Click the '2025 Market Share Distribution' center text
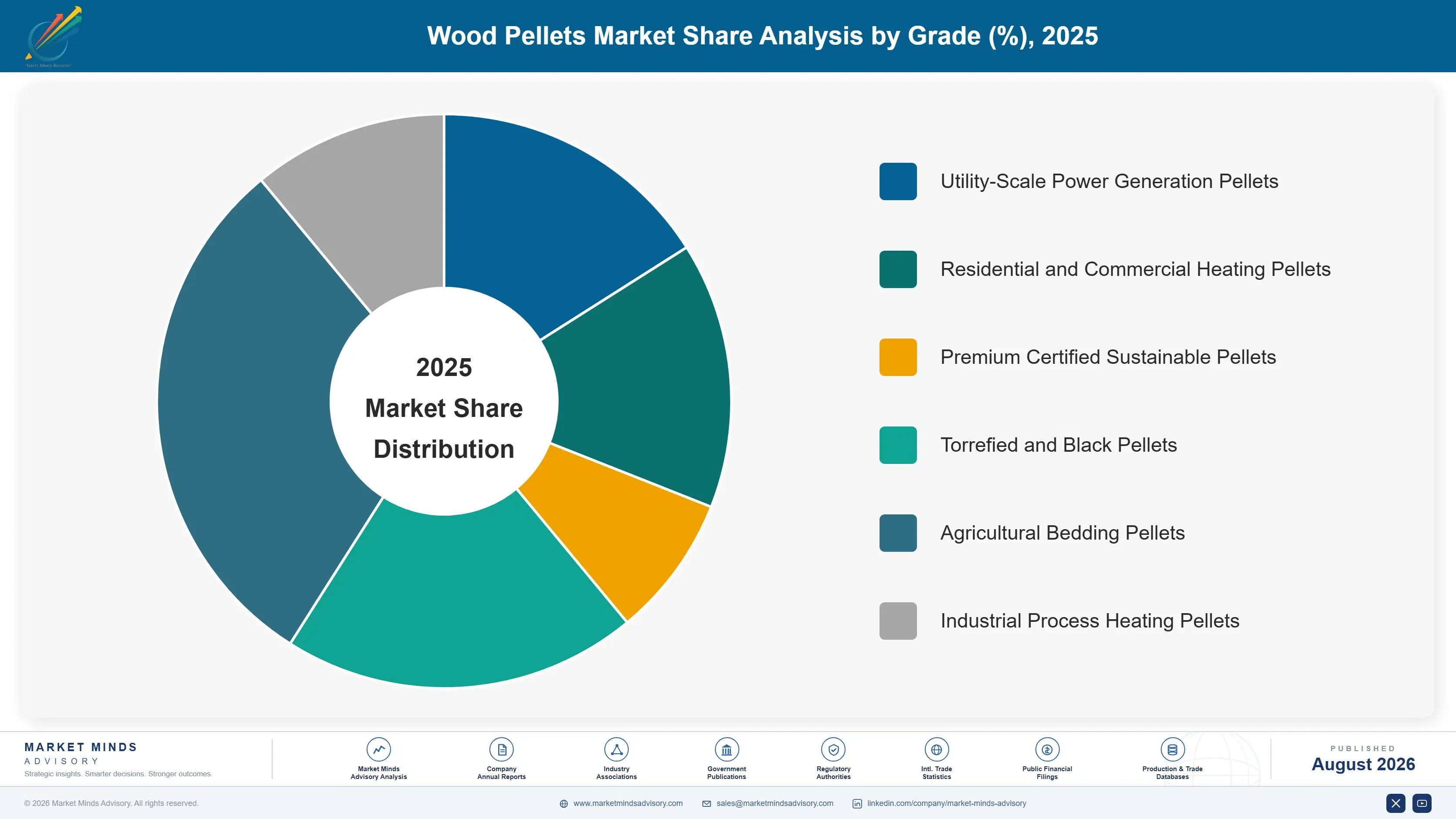The width and height of the screenshot is (1456, 819). (x=444, y=408)
